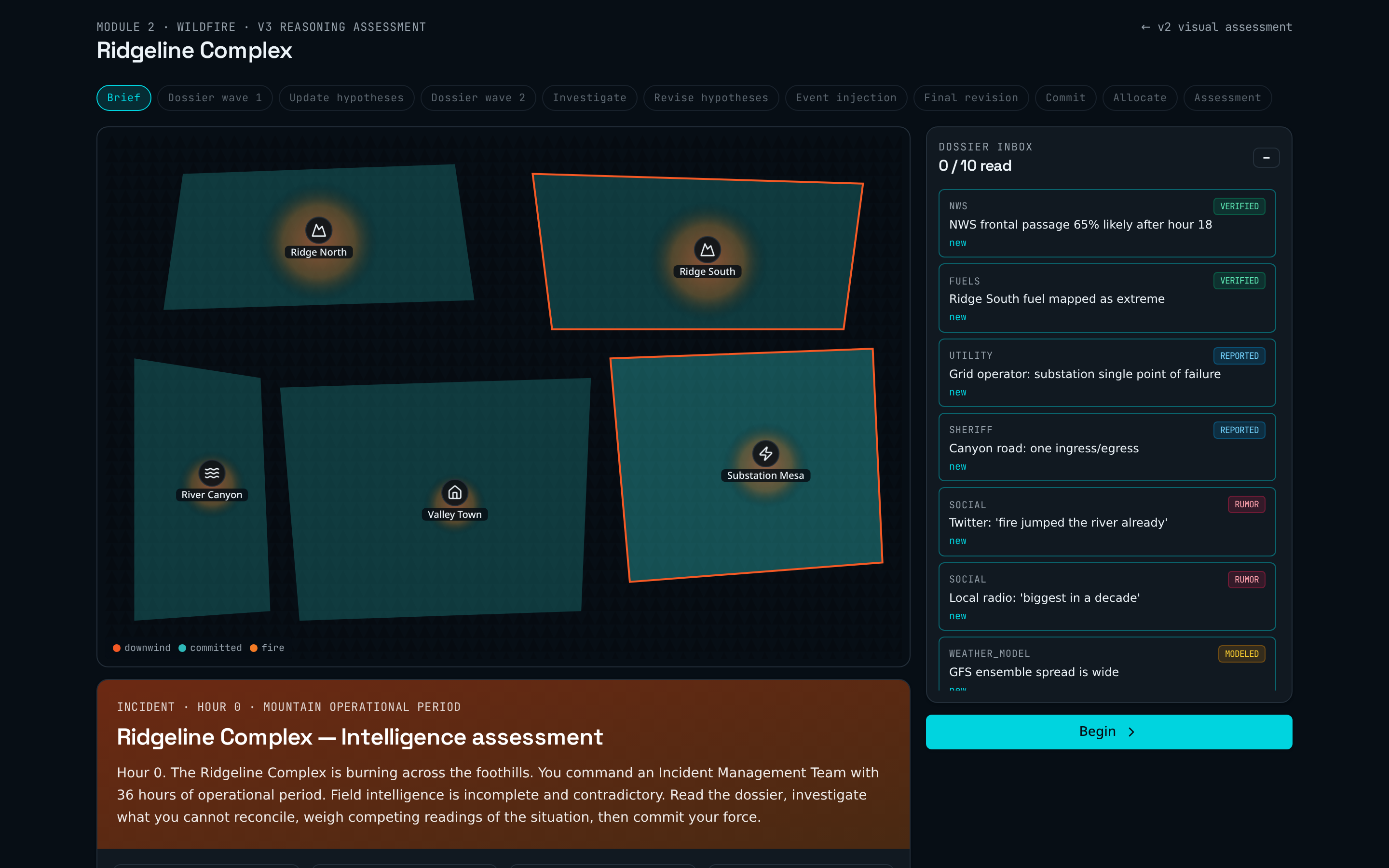Open the Event injection step

(846, 97)
